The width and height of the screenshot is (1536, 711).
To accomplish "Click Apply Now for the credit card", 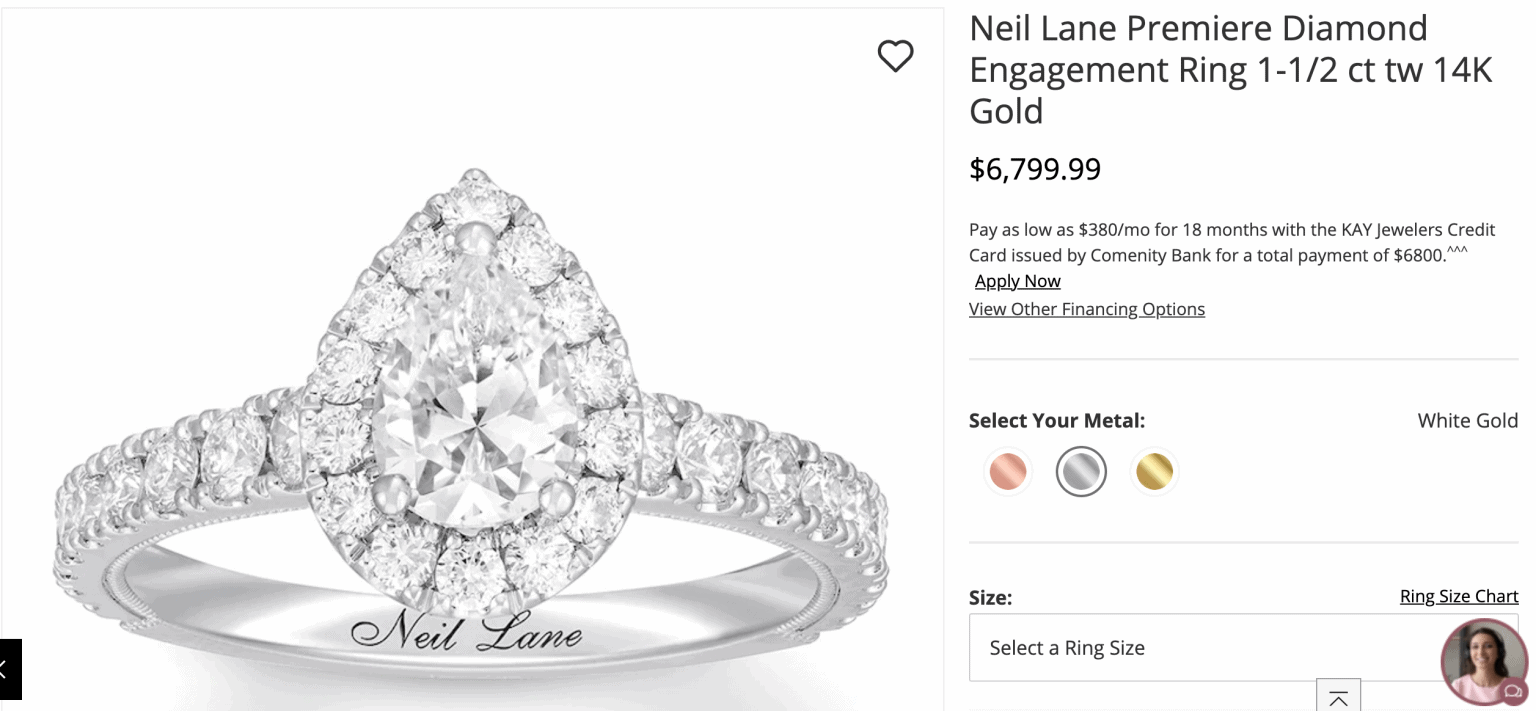I will (1017, 281).
